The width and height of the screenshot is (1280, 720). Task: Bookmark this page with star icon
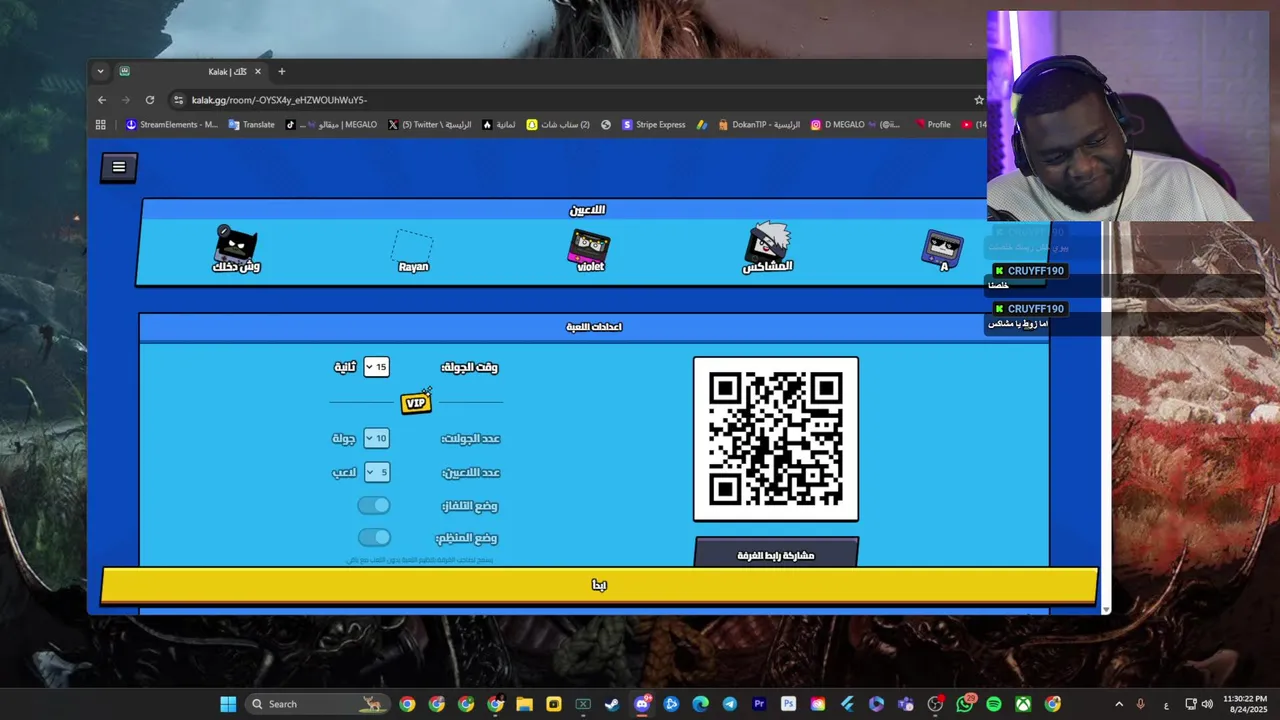tap(979, 100)
